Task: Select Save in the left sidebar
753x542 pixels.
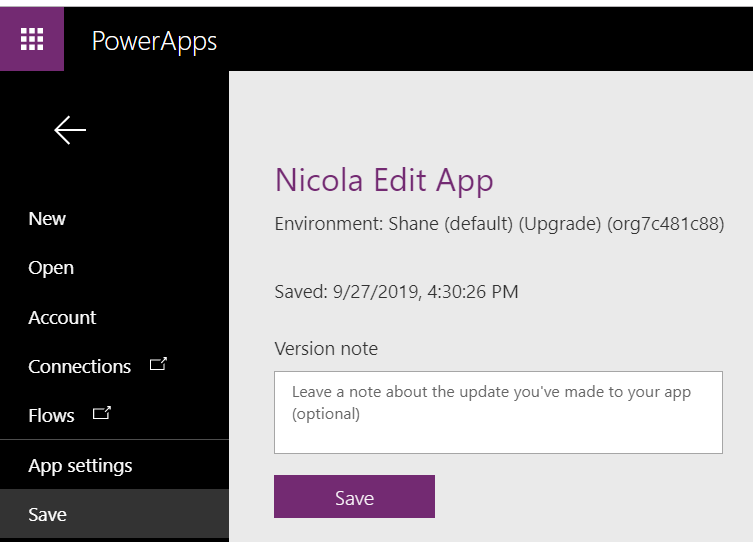Action: pyautogui.click(x=114, y=514)
